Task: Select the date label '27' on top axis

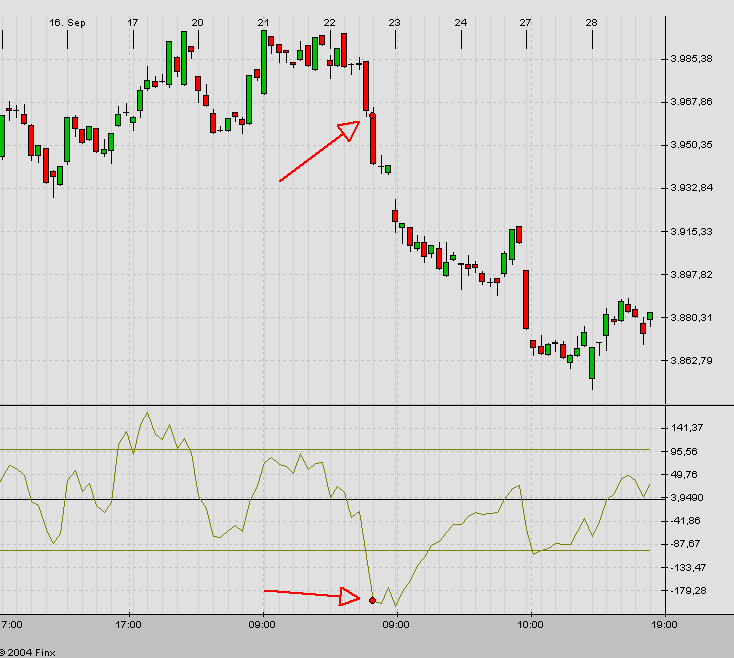Action: coord(526,22)
